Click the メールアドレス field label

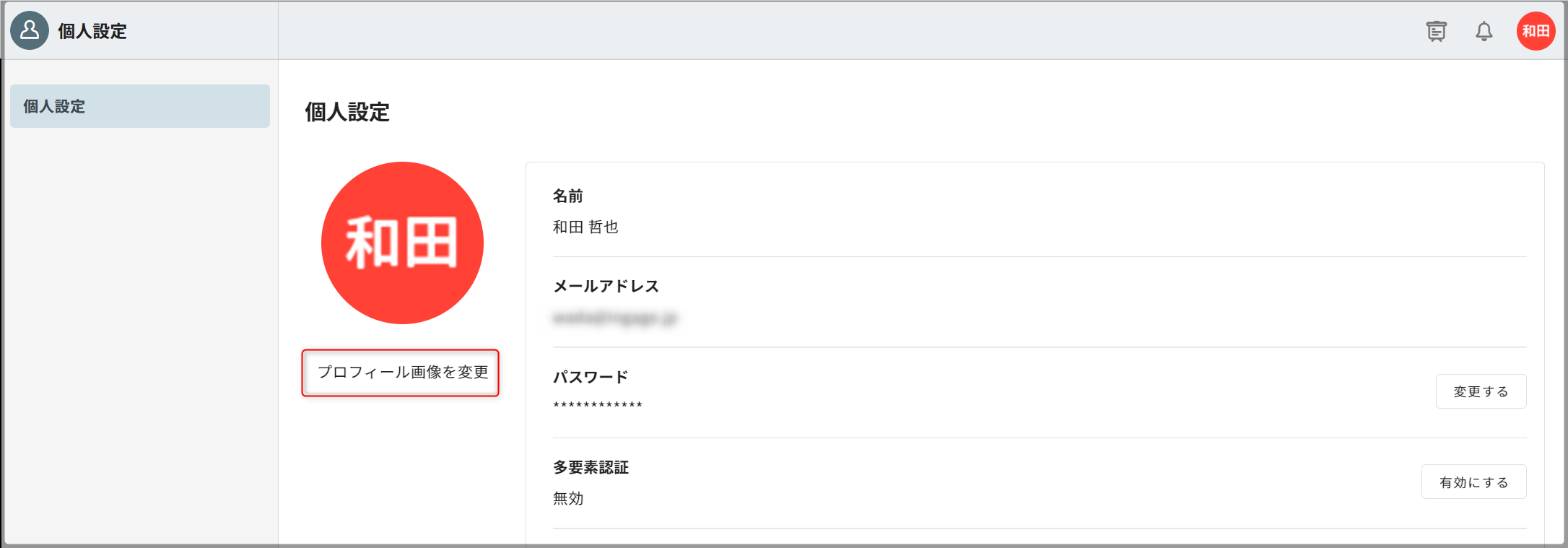[x=606, y=286]
